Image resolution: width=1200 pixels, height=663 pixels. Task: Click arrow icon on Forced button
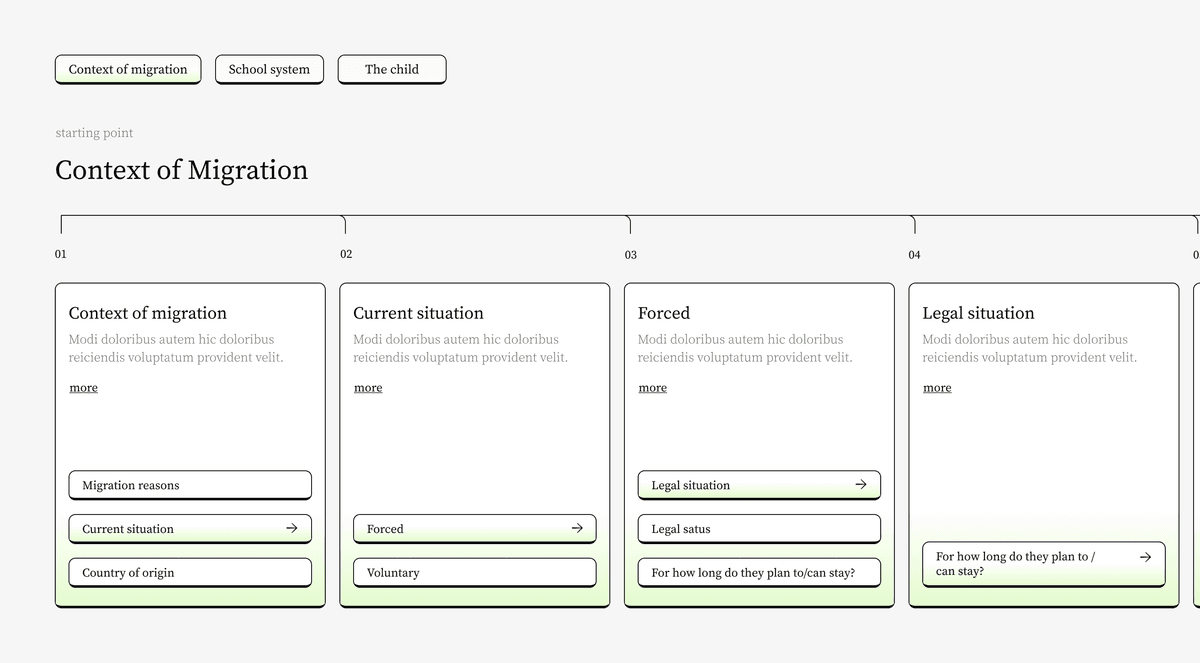(x=576, y=528)
